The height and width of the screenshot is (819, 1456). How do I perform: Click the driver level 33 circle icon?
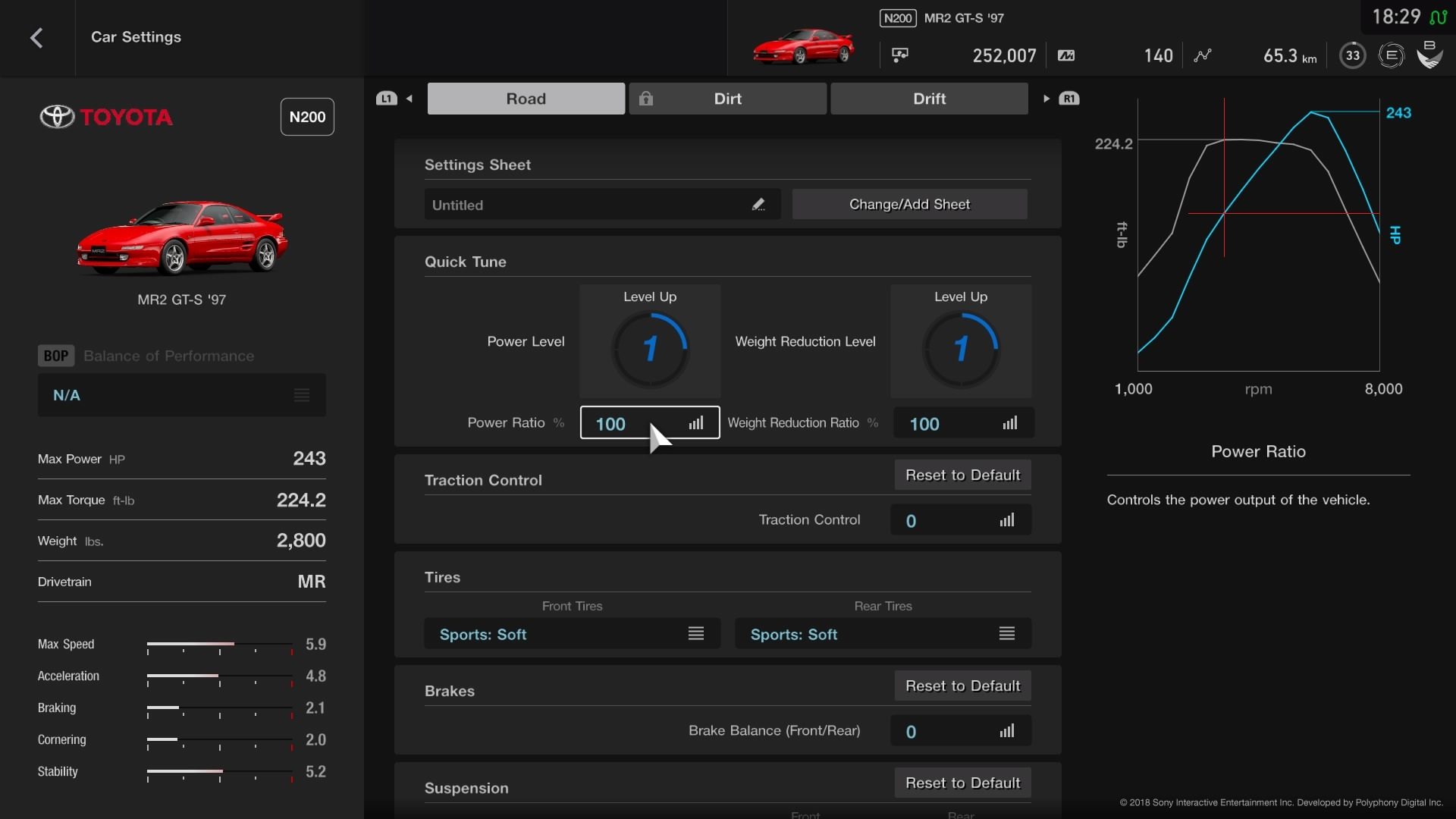(1353, 55)
